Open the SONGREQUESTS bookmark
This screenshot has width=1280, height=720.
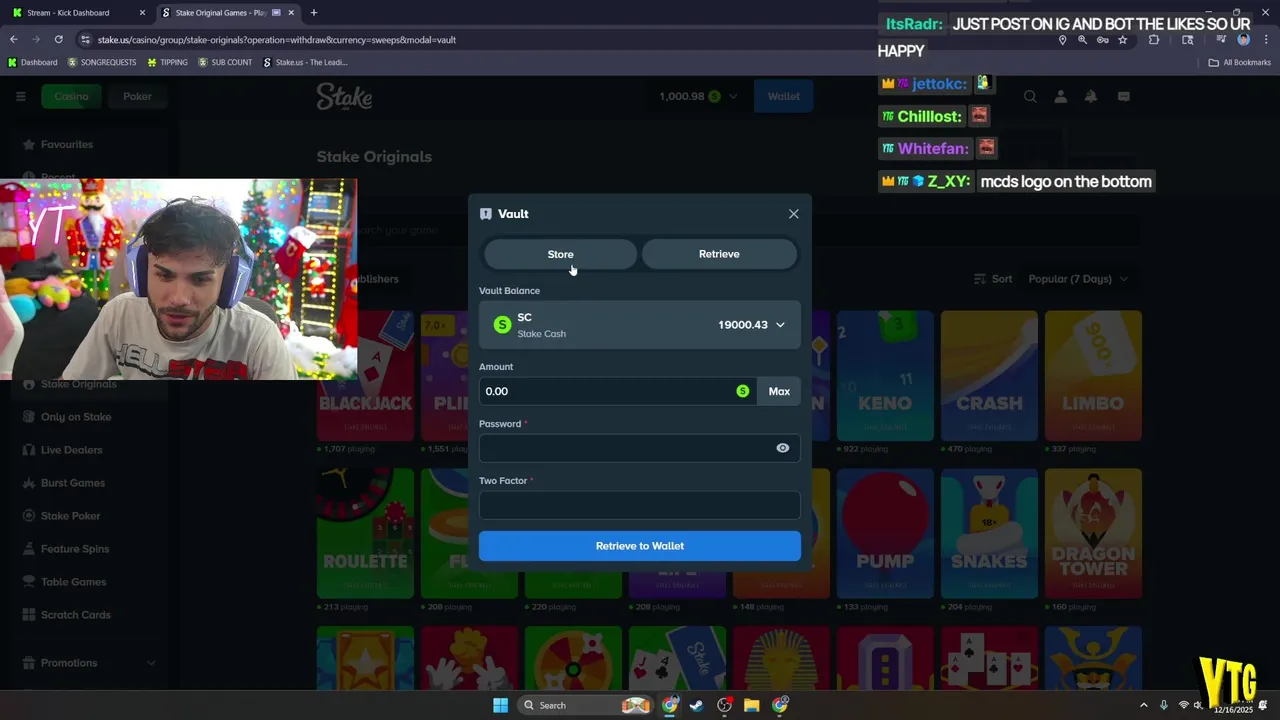point(102,62)
